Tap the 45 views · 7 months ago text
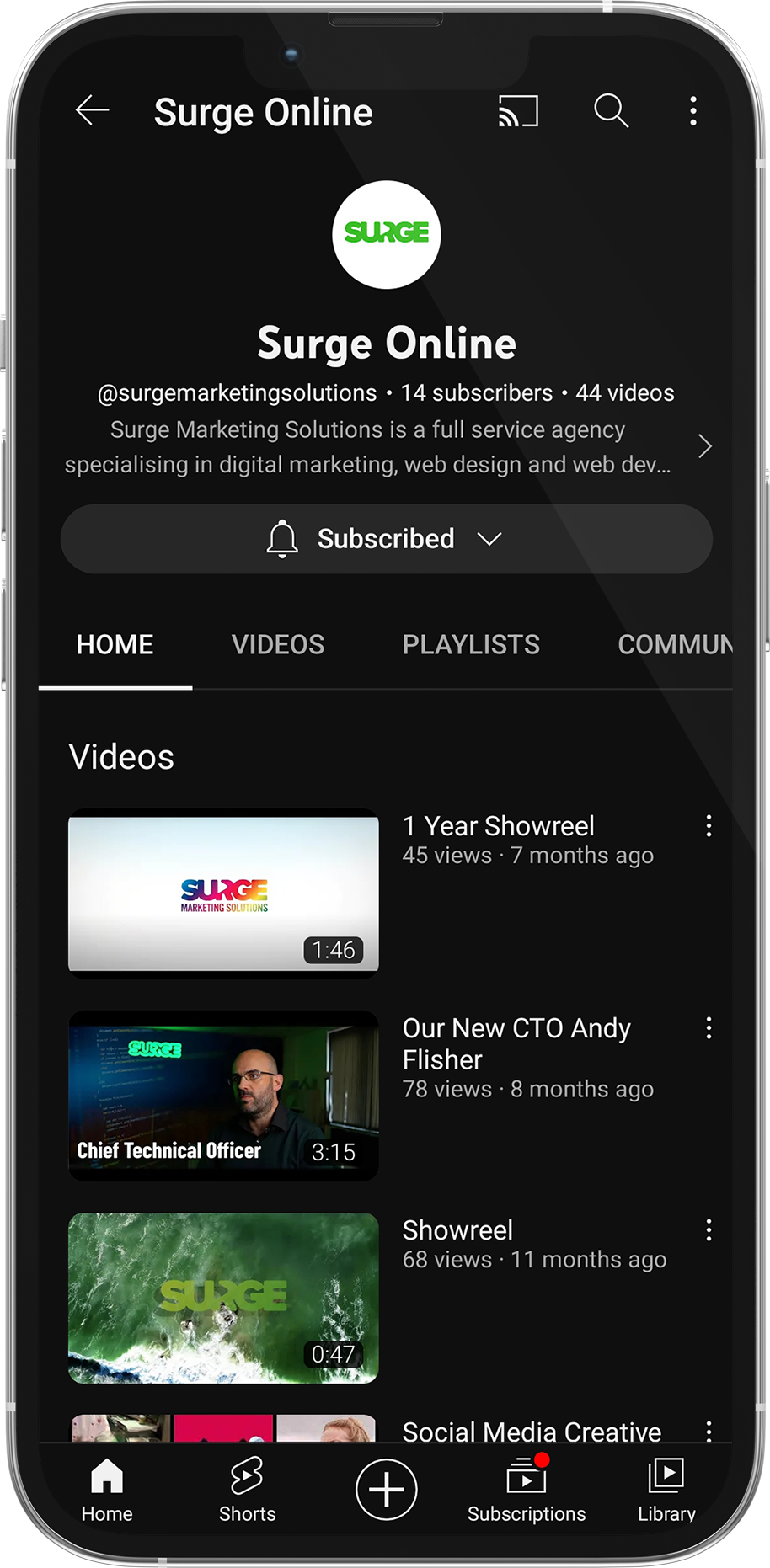Image resolution: width=770 pixels, height=1568 pixels. click(x=528, y=856)
